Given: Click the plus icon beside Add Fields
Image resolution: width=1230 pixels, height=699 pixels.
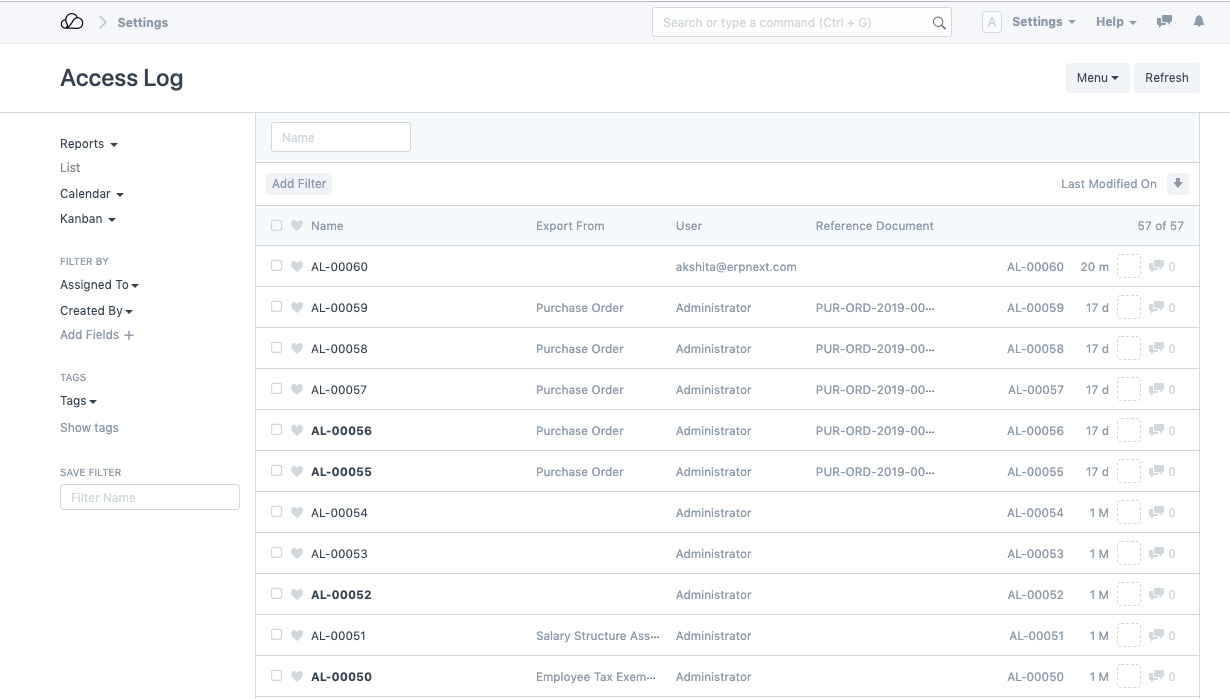Looking at the screenshot, I should [x=129, y=335].
